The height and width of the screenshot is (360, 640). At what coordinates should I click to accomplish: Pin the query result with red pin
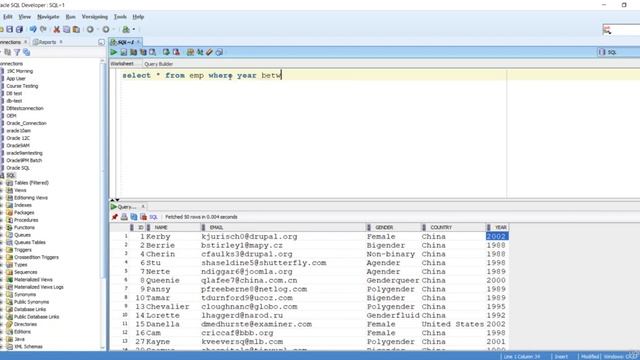(x=115, y=217)
